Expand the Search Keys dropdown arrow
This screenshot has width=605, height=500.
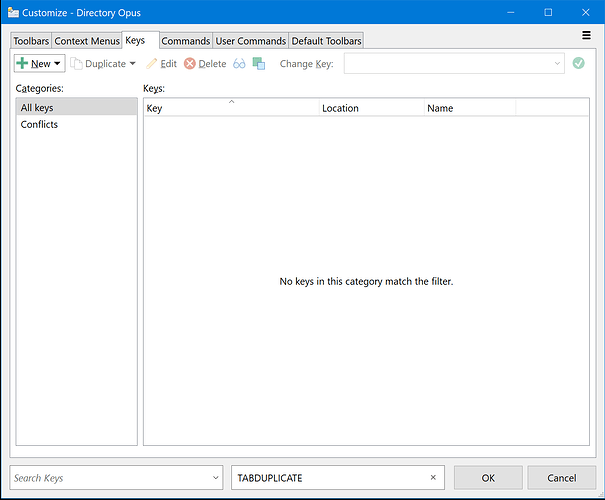tap(216, 478)
